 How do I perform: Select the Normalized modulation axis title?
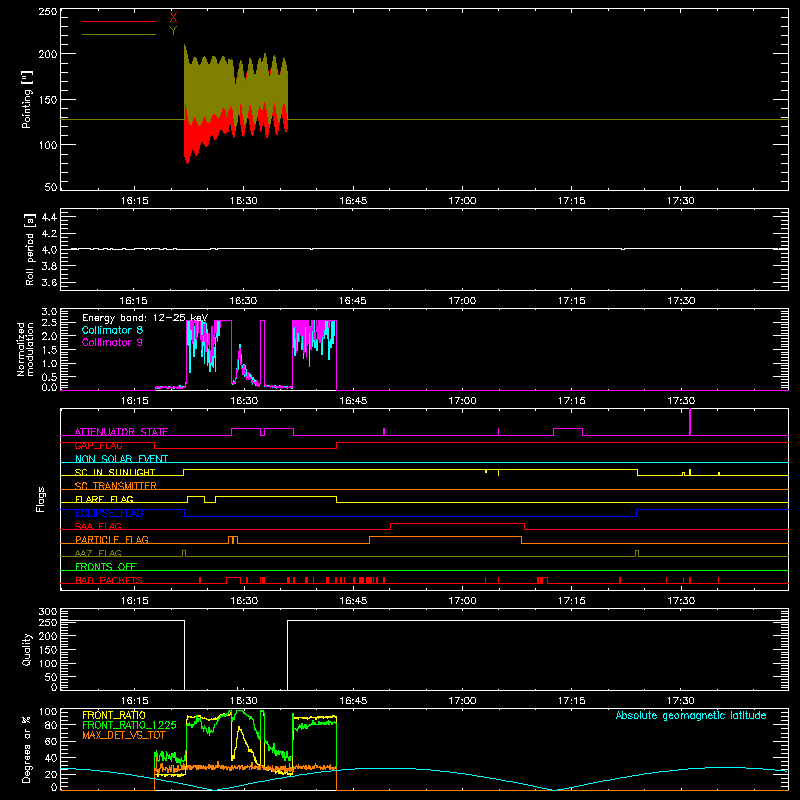25,349
